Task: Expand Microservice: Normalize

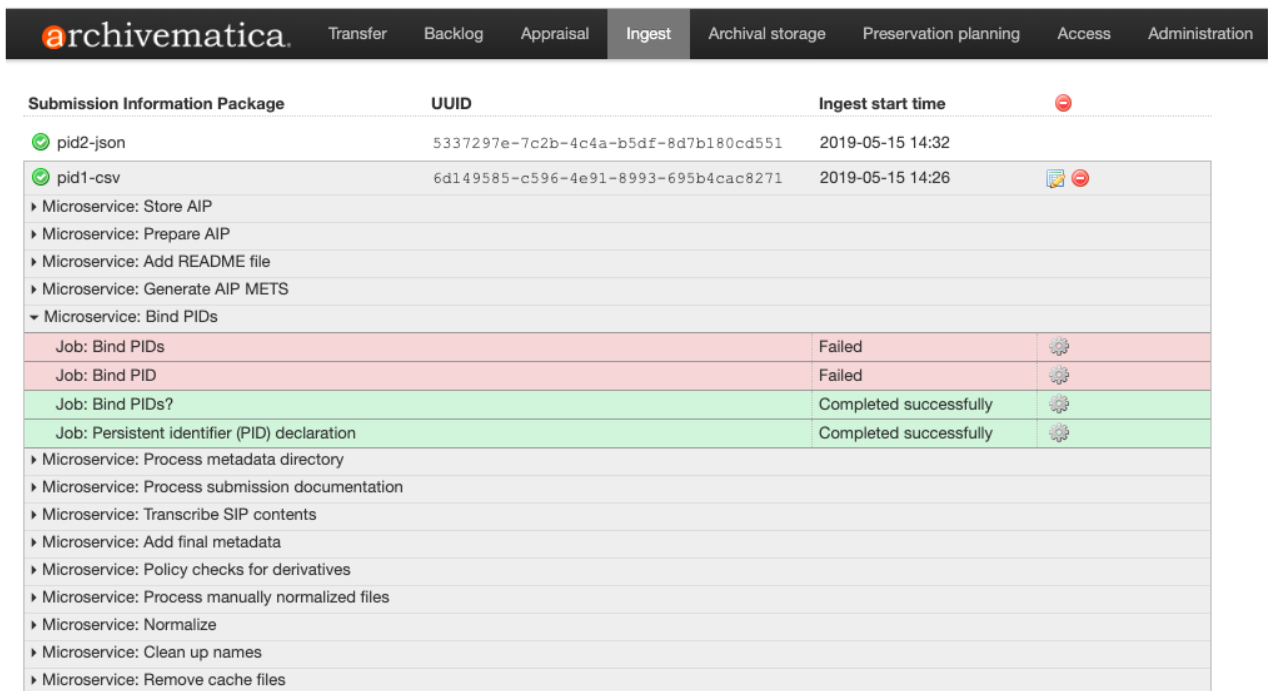Action: point(124,625)
